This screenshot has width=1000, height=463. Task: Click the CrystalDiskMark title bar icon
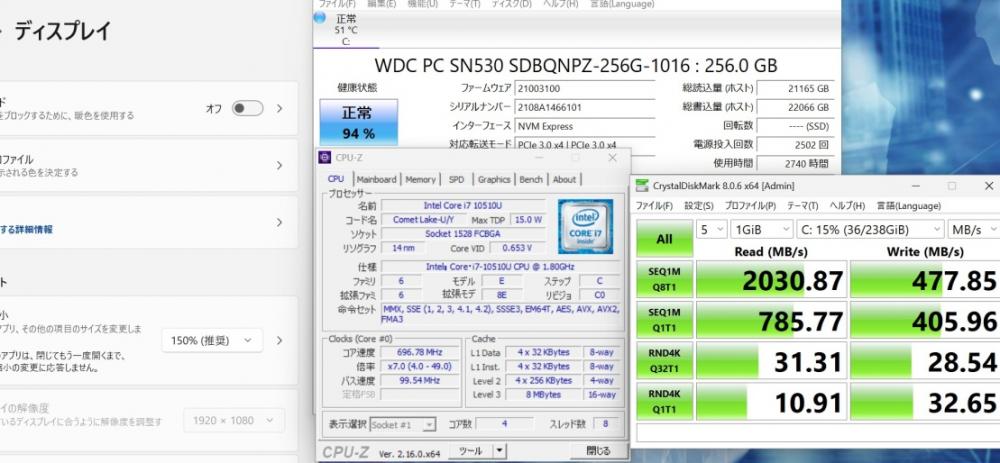click(x=641, y=186)
